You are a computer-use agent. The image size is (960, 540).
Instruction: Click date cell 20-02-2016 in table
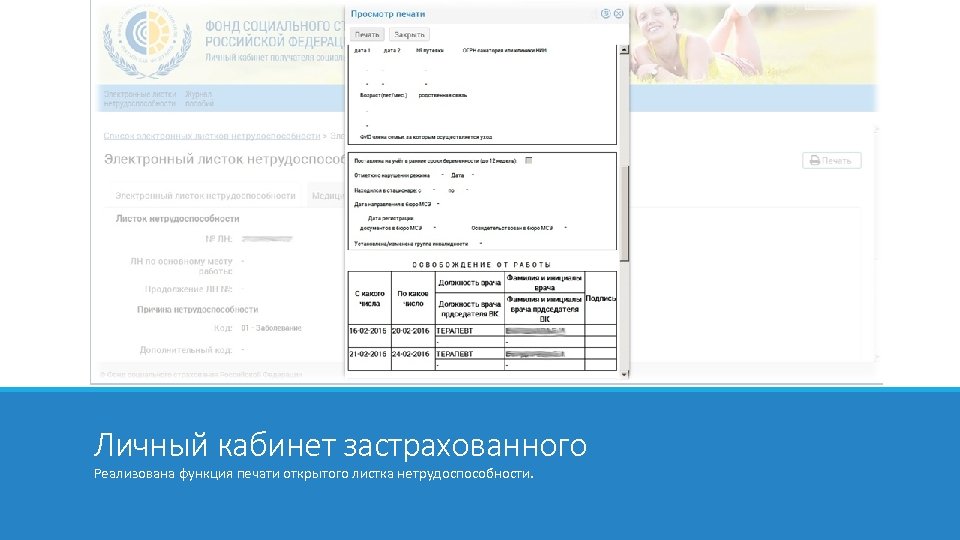tap(412, 331)
